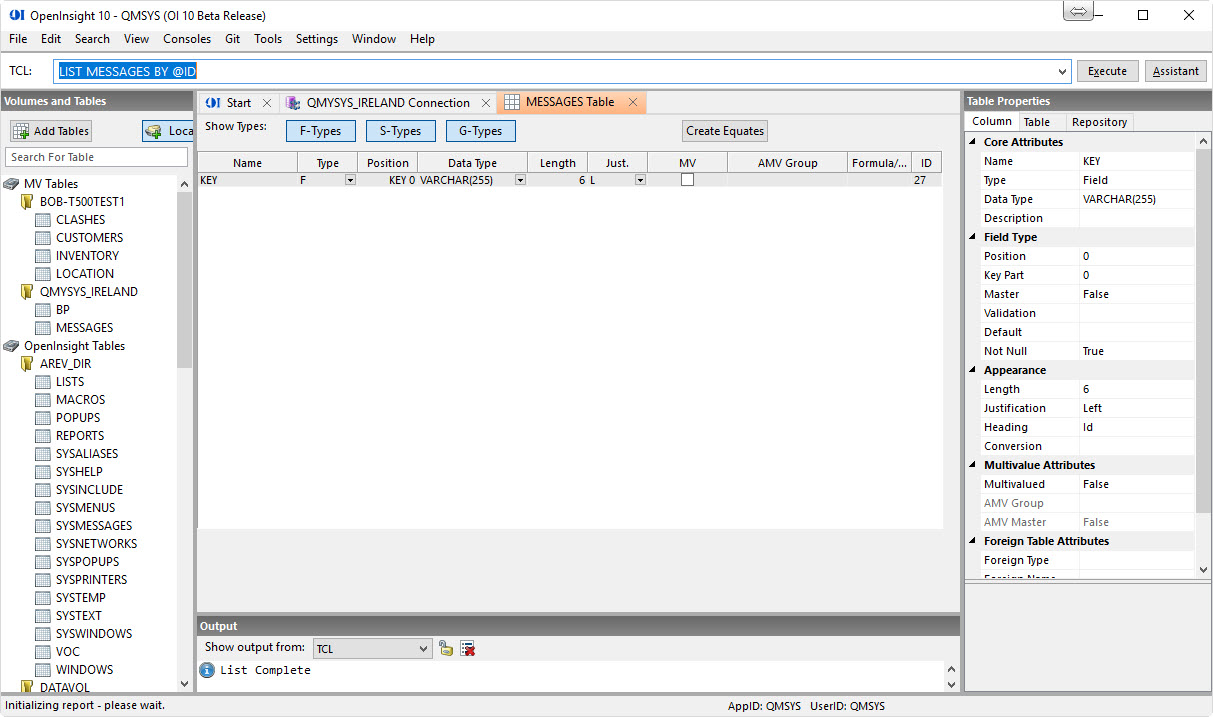Click the SYSMESSAGES table icon
The width and height of the screenshot is (1213, 717).
43,526
